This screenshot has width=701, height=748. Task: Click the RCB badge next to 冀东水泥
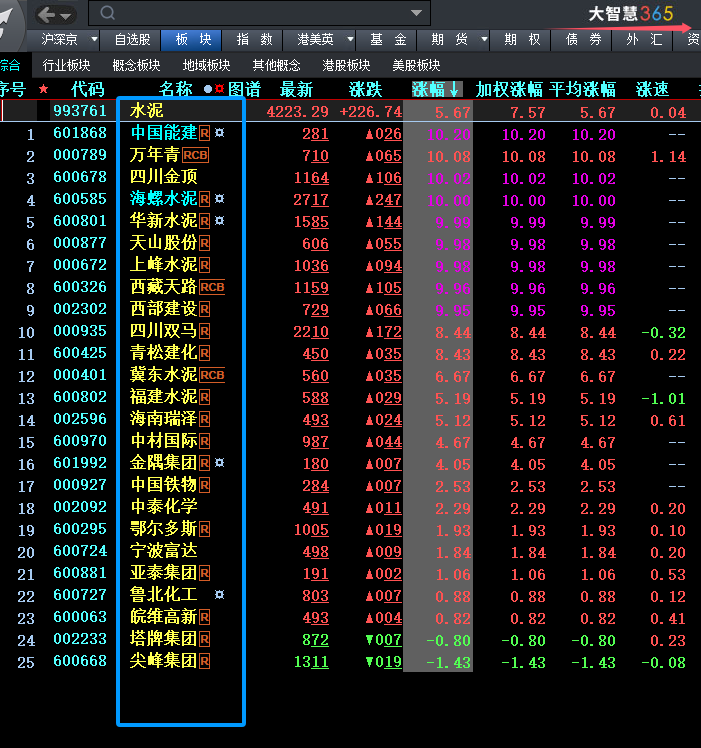pos(212,375)
